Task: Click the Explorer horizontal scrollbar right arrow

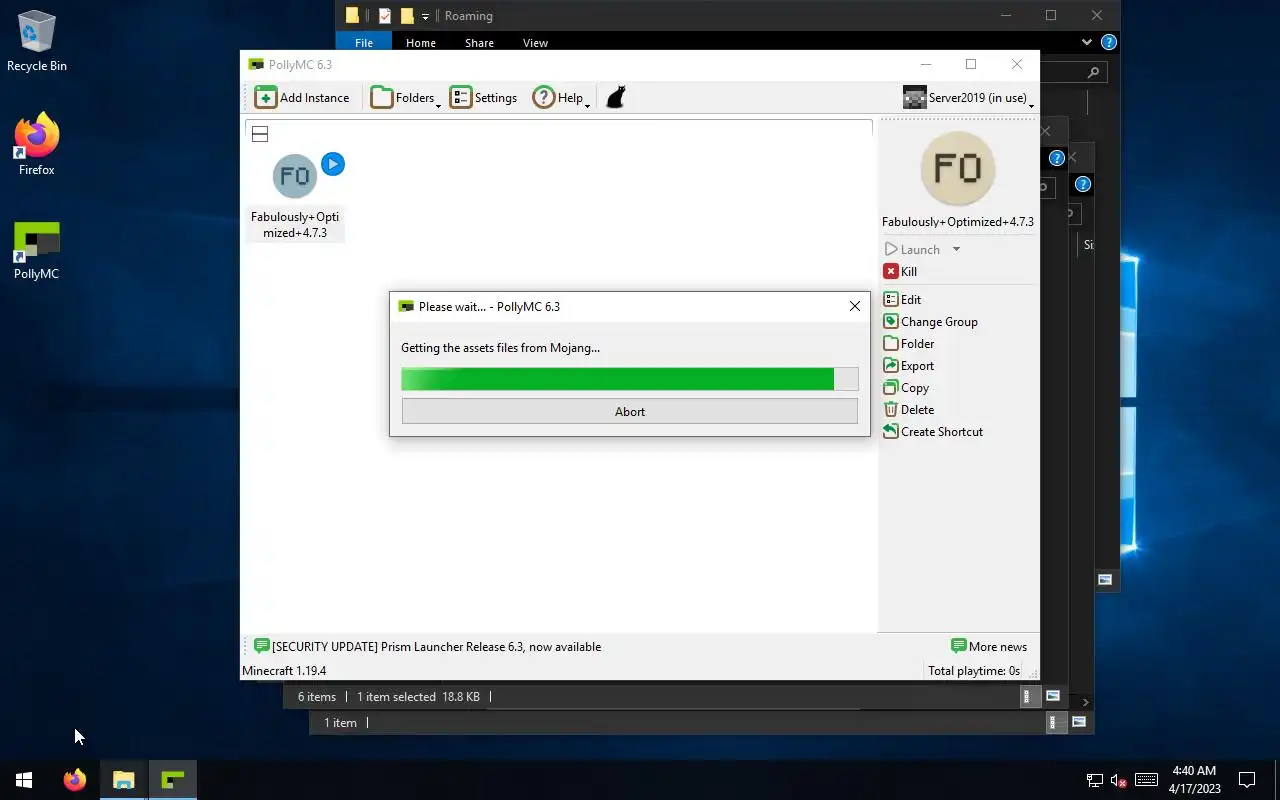Action: pyautogui.click(x=1086, y=702)
